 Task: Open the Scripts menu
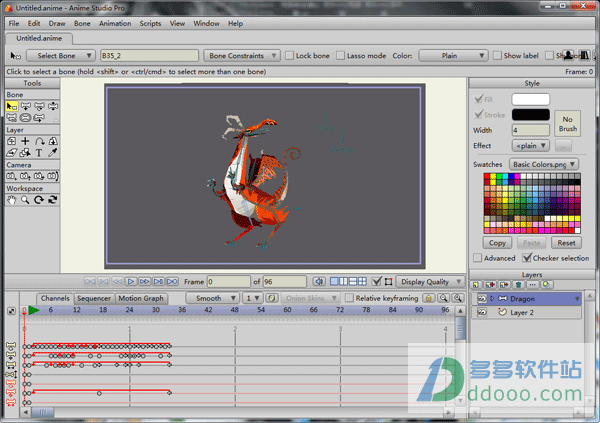point(150,23)
